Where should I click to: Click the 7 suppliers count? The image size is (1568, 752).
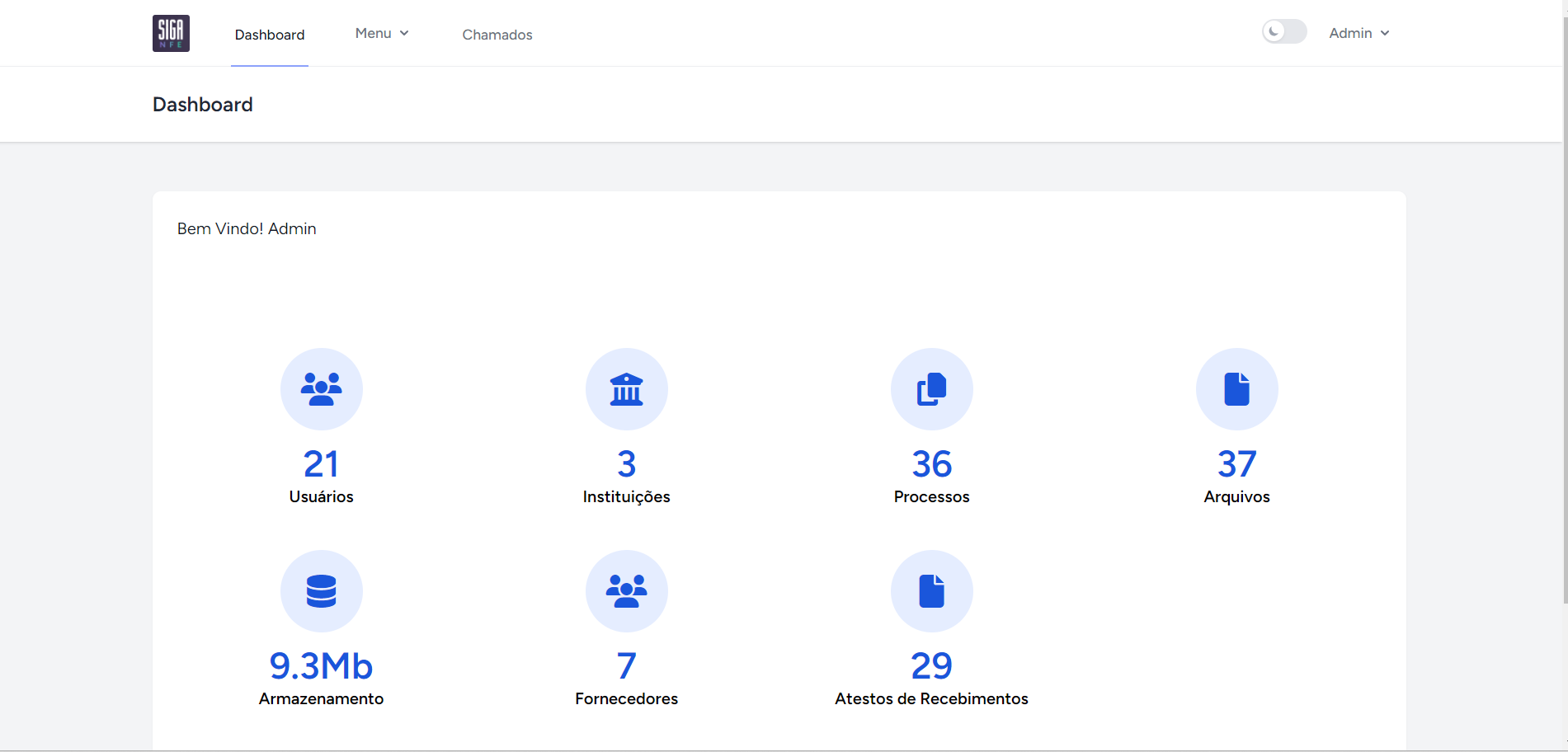pyautogui.click(x=627, y=666)
